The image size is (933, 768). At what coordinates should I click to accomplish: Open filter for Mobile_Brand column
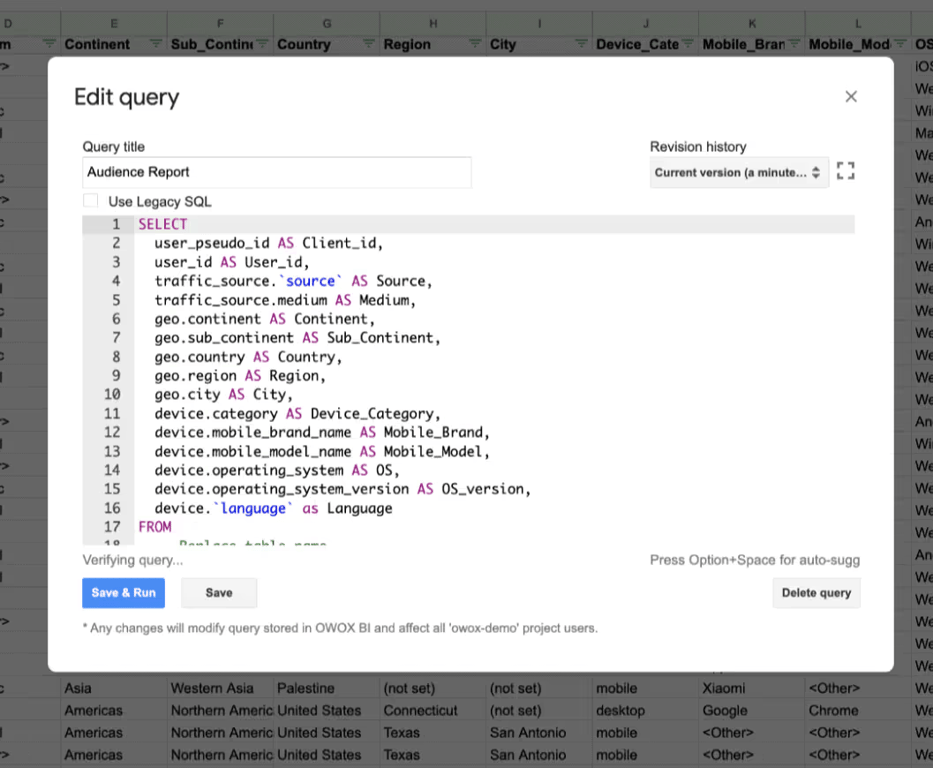pos(794,44)
